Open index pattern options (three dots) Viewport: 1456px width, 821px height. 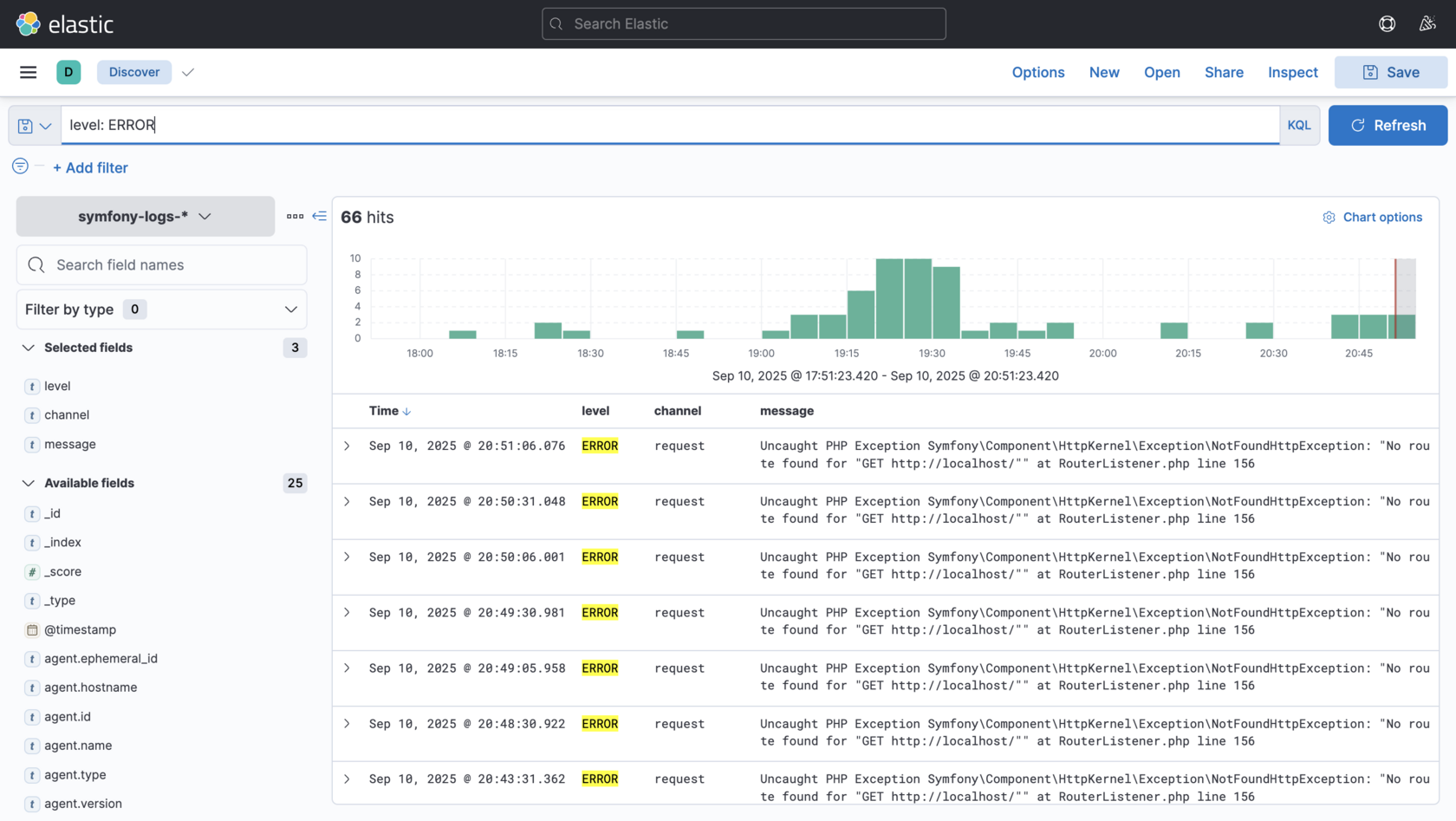point(295,217)
